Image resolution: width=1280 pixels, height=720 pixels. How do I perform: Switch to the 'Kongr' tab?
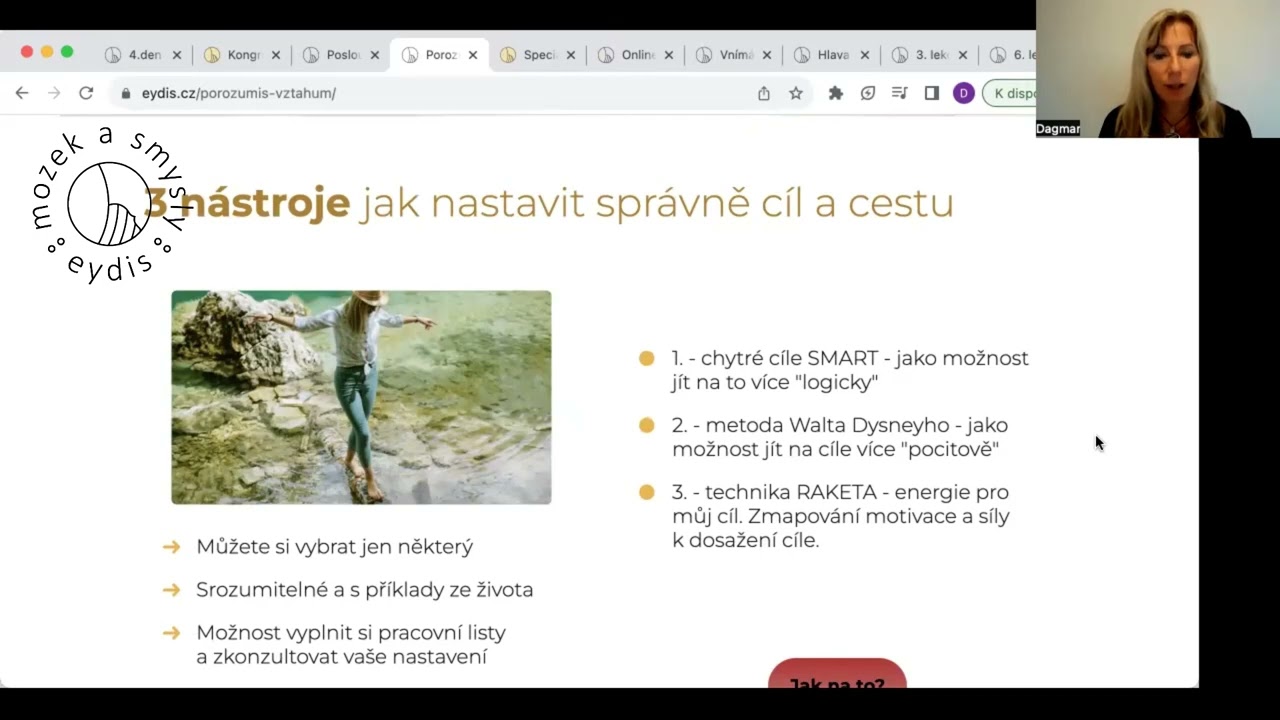click(x=244, y=55)
